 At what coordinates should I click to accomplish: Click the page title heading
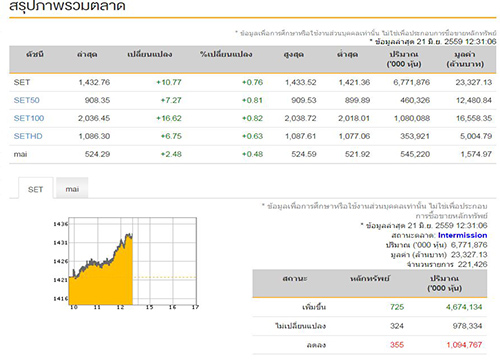pyautogui.click(x=67, y=6)
